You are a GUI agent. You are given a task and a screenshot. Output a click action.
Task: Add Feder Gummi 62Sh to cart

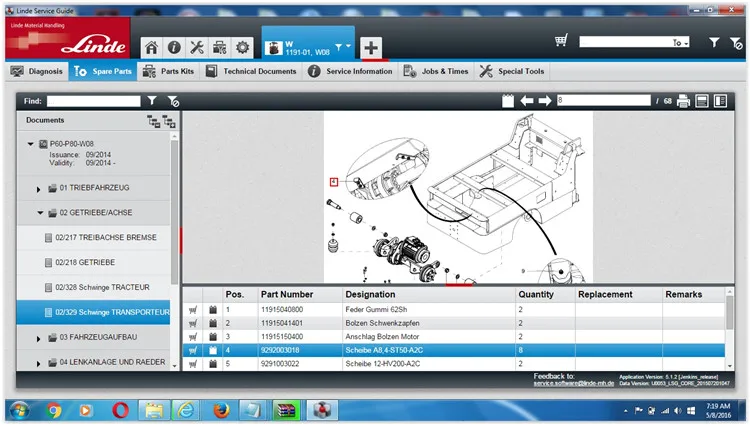click(x=193, y=310)
